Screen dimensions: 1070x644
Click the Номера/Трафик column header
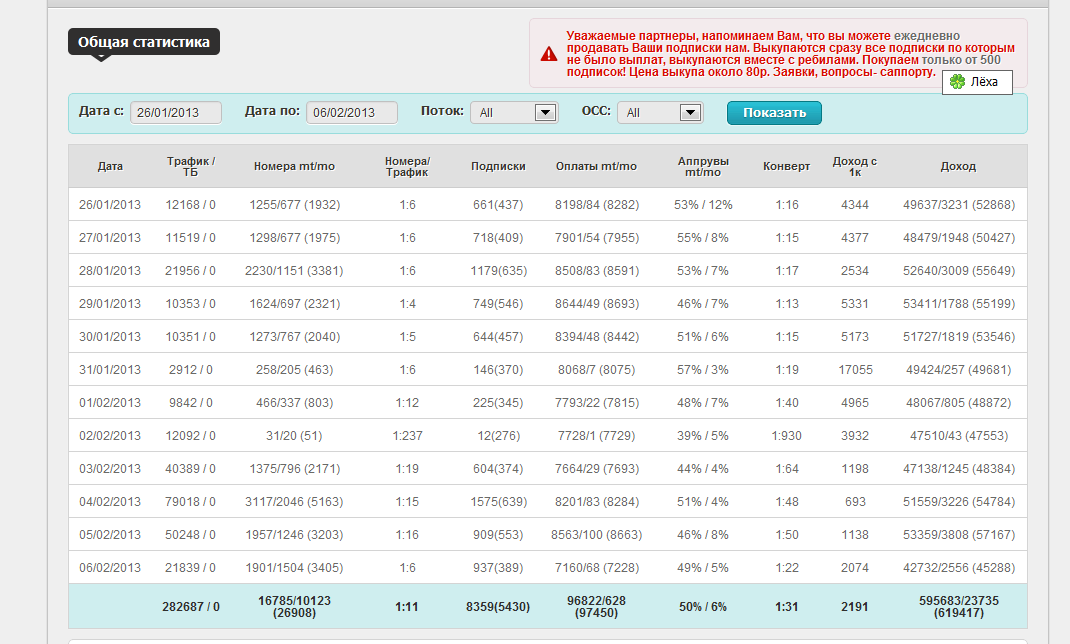[407, 166]
